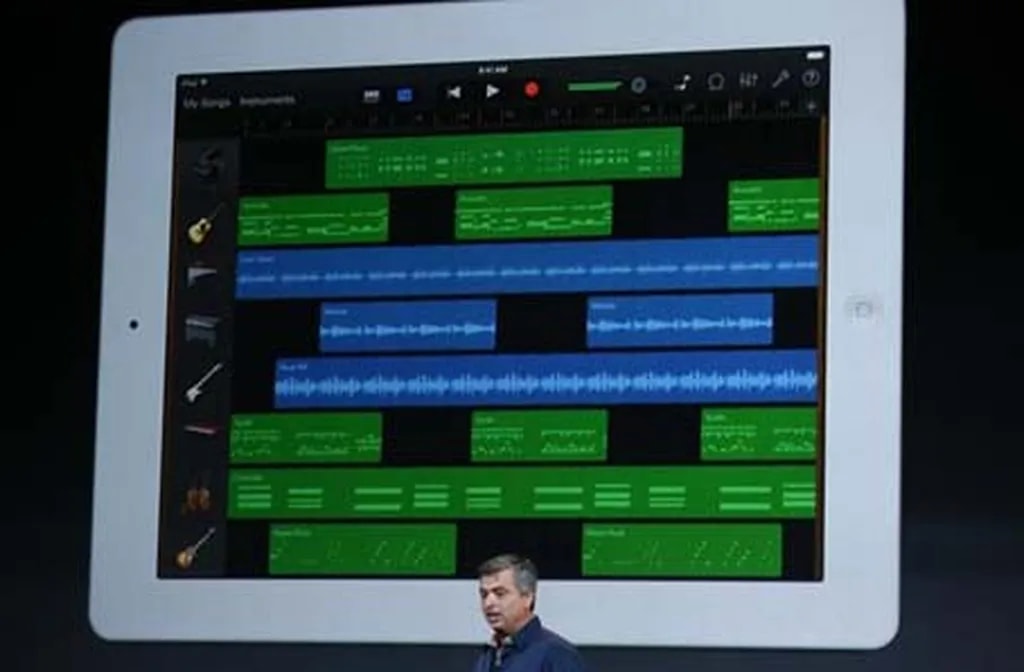This screenshot has height=672, width=1024.
Task: Select the sunburst bass guitar track icon
Action: (196, 548)
